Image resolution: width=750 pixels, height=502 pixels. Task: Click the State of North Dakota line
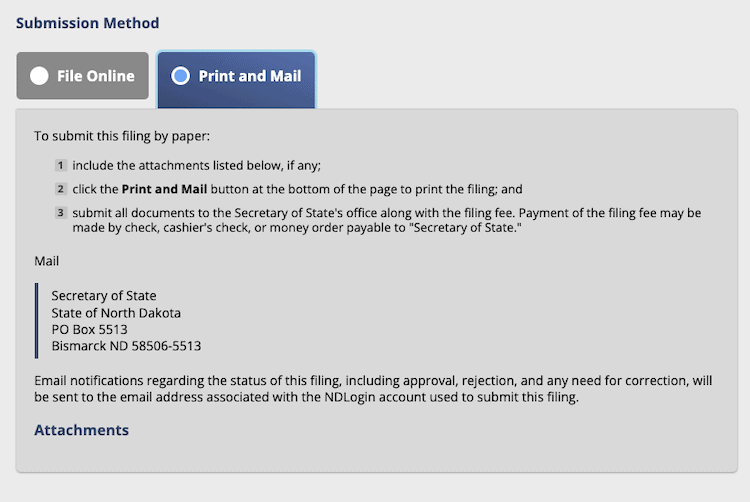(116, 312)
